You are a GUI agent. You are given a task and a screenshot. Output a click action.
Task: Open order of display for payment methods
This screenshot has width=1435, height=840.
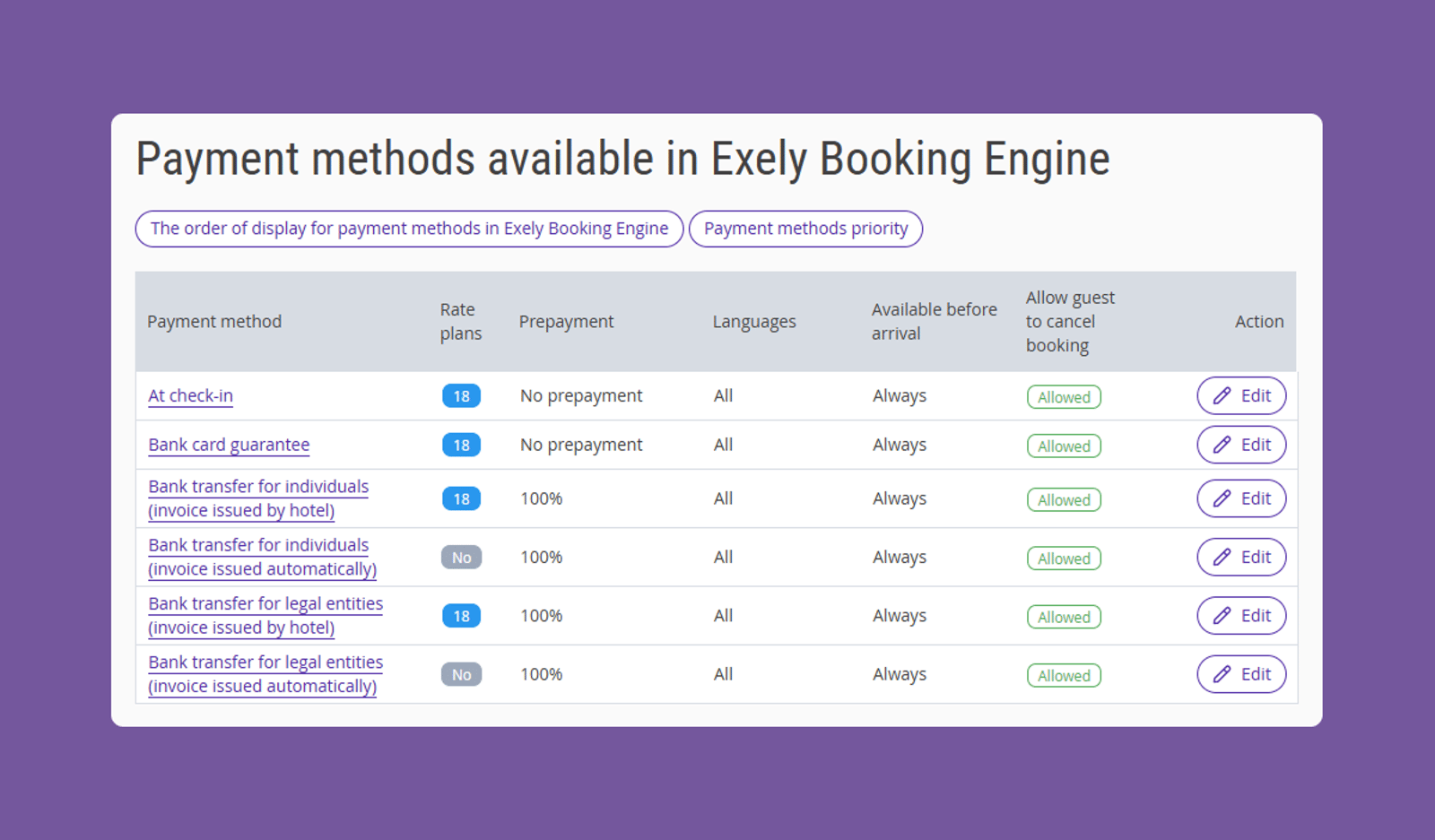[409, 229]
